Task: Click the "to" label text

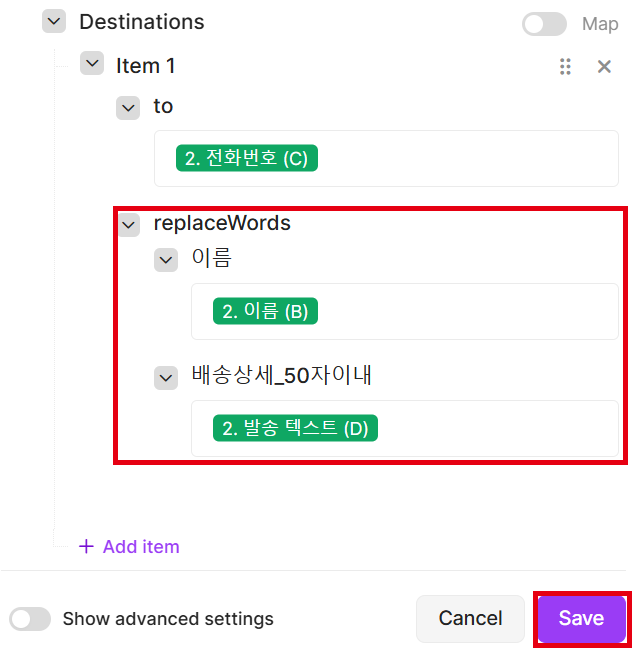Action: tap(163, 106)
